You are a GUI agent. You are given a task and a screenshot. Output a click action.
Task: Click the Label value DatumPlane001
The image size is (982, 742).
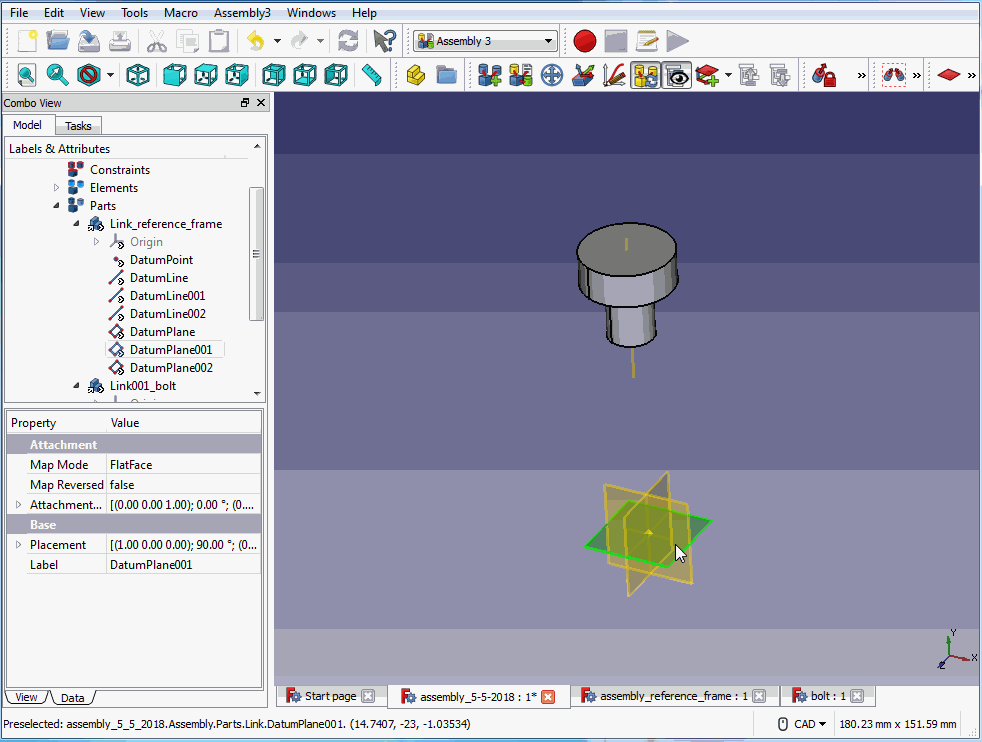click(184, 565)
